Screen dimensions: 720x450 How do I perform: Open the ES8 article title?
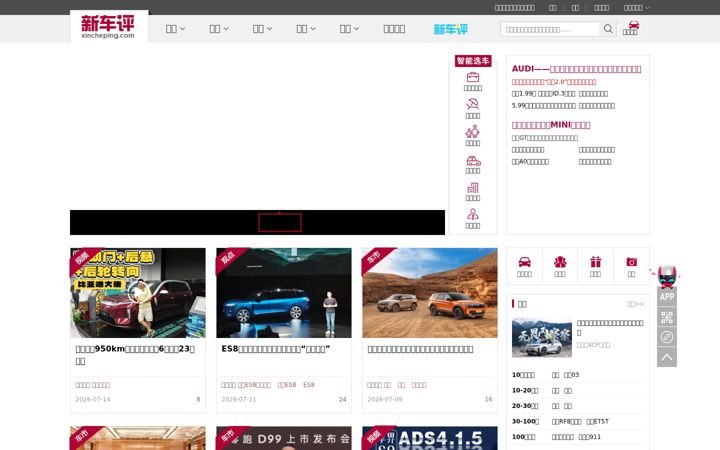coord(276,349)
